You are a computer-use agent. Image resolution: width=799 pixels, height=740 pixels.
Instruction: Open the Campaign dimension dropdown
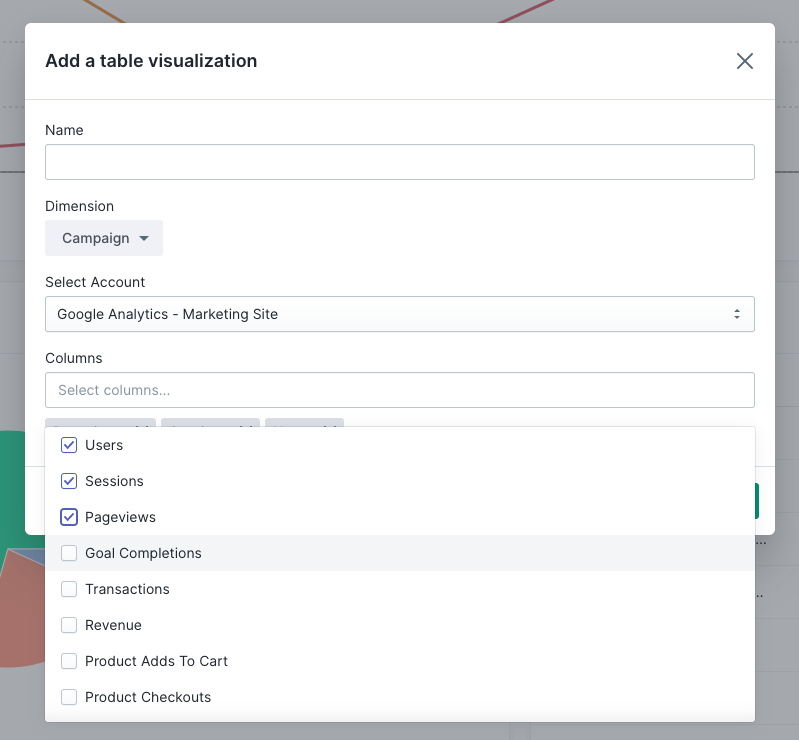click(x=104, y=238)
